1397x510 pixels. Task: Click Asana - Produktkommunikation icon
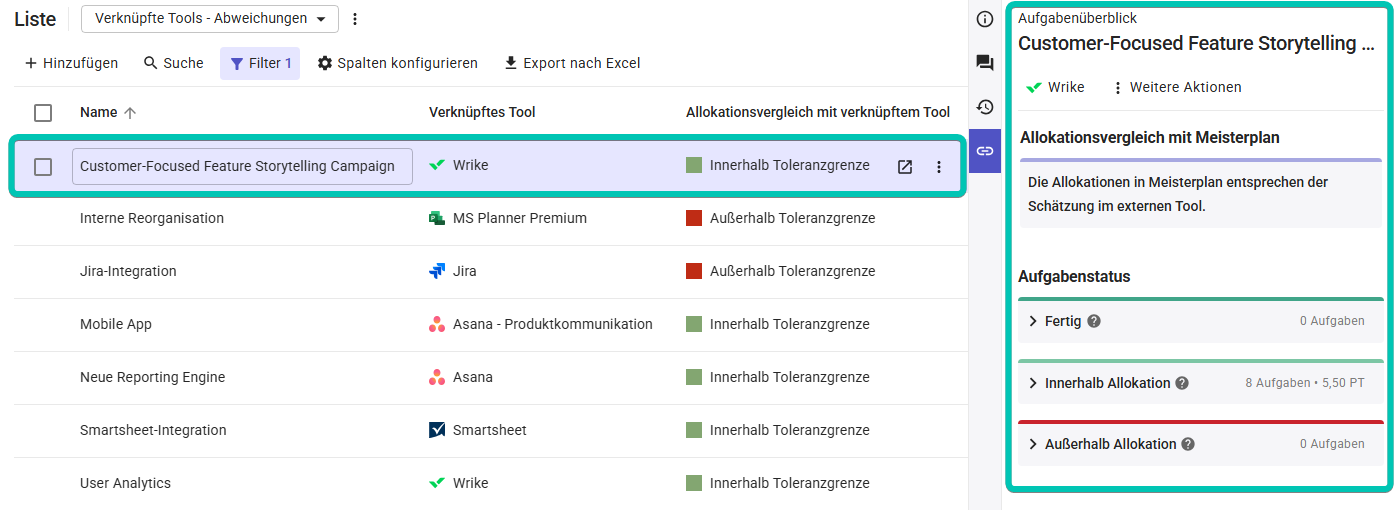437,324
